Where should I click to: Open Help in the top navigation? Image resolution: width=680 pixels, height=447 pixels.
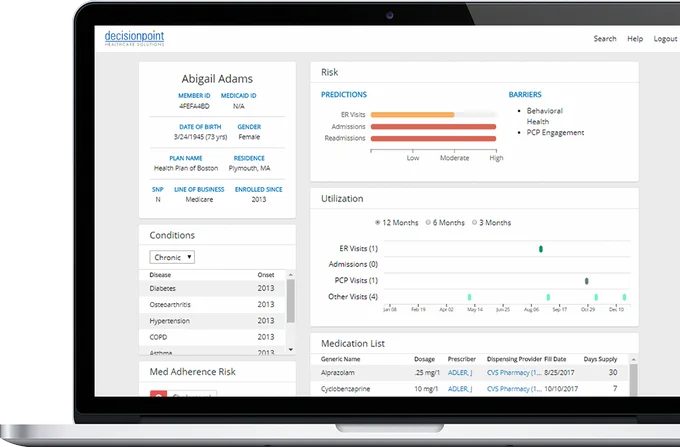(x=635, y=39)
